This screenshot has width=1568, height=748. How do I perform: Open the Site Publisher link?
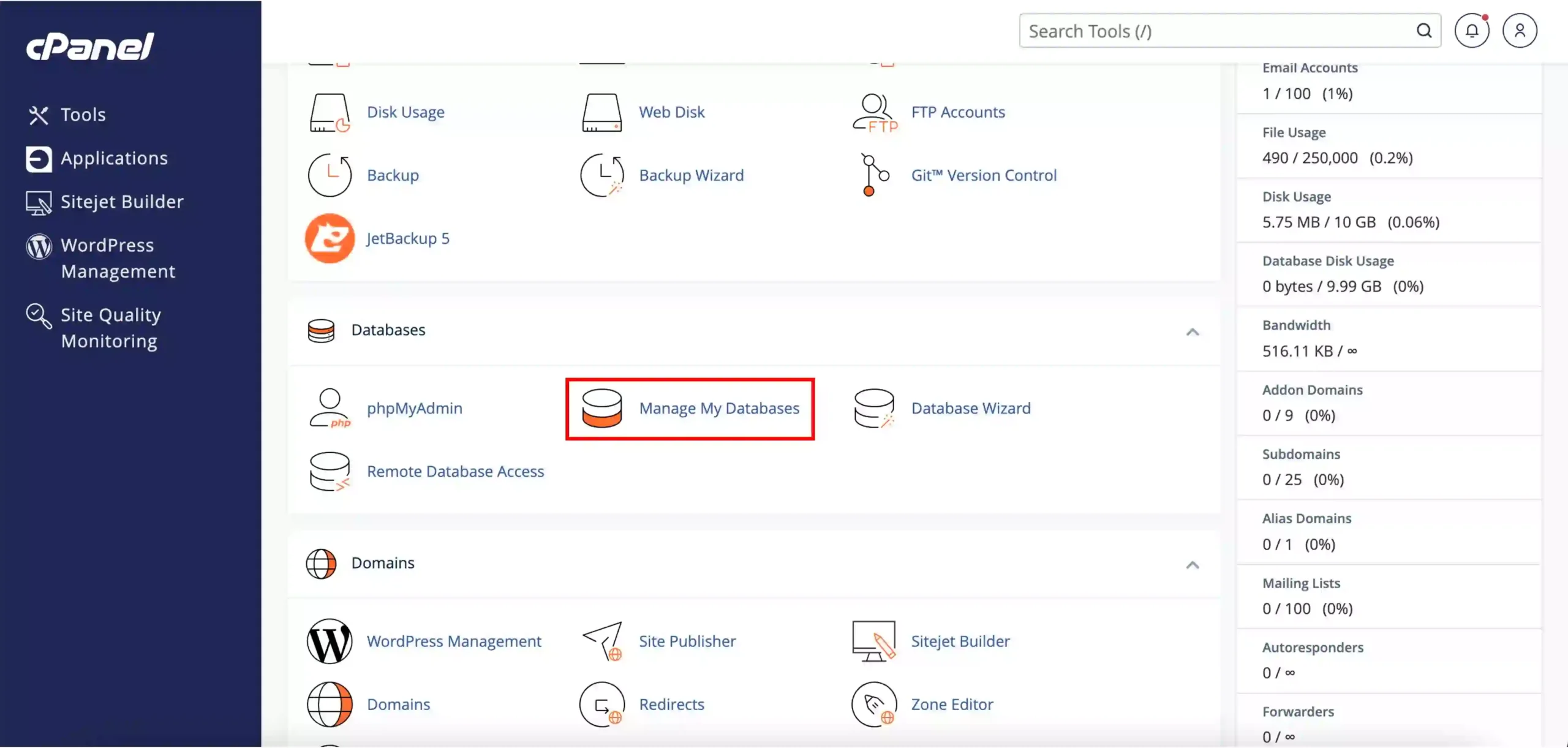[x=687, y=641]
